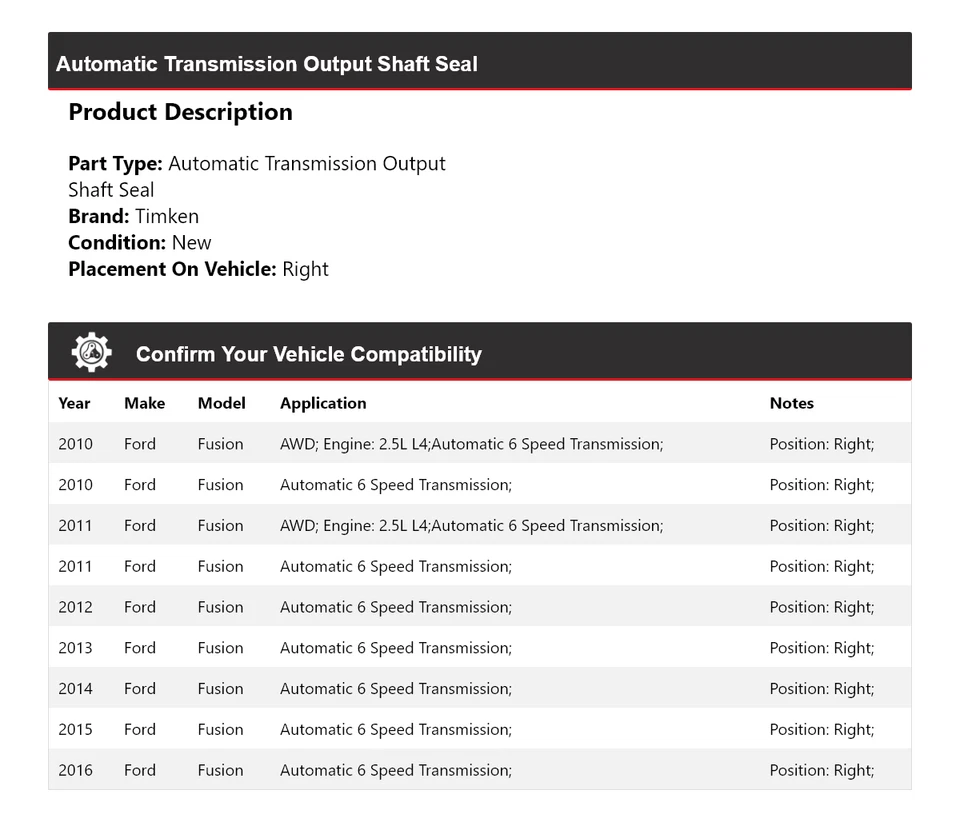Click the Part Type label
Screen dimensions: 960x822
tap(115, 163)
